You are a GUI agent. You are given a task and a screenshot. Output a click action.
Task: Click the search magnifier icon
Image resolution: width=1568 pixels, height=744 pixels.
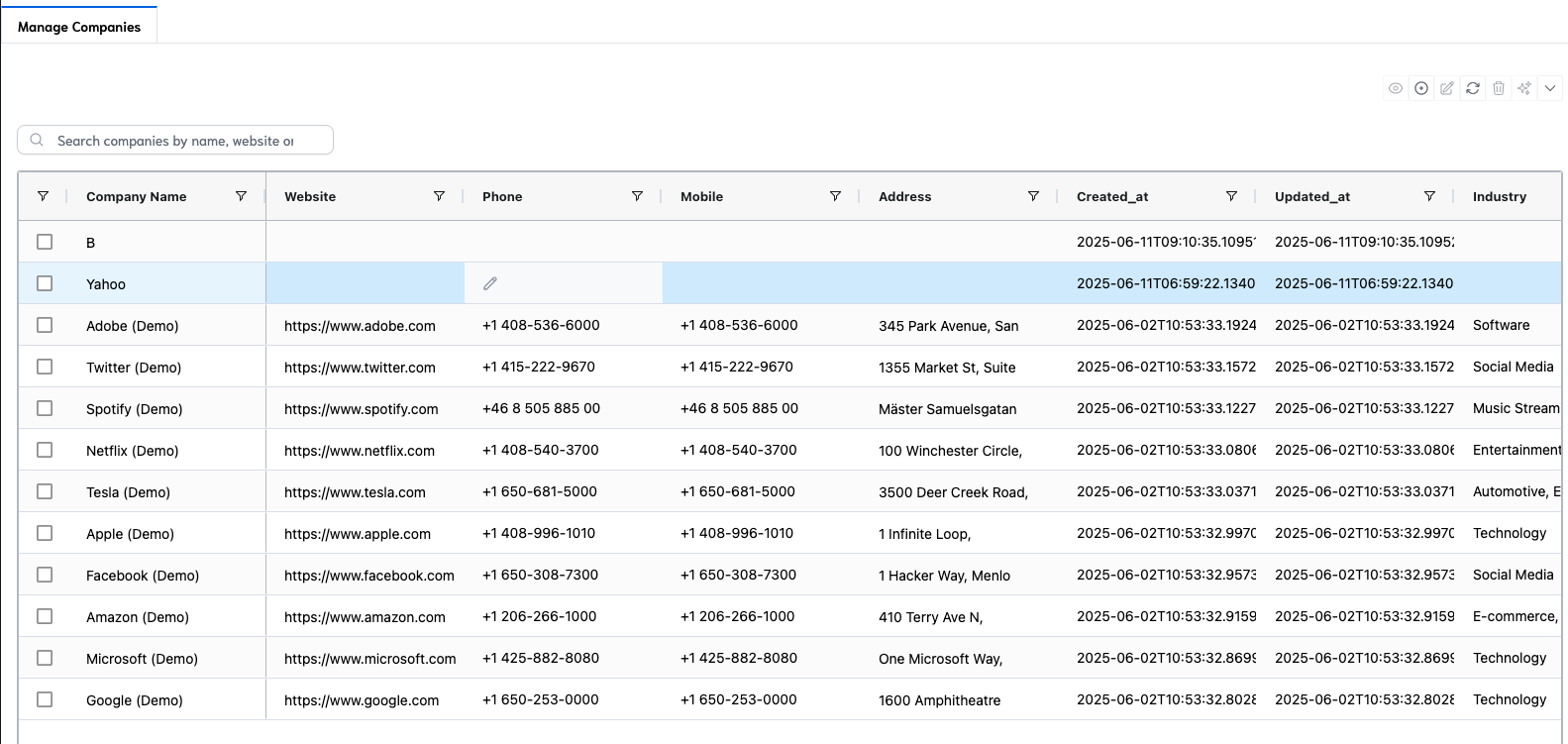click(37, 140)
